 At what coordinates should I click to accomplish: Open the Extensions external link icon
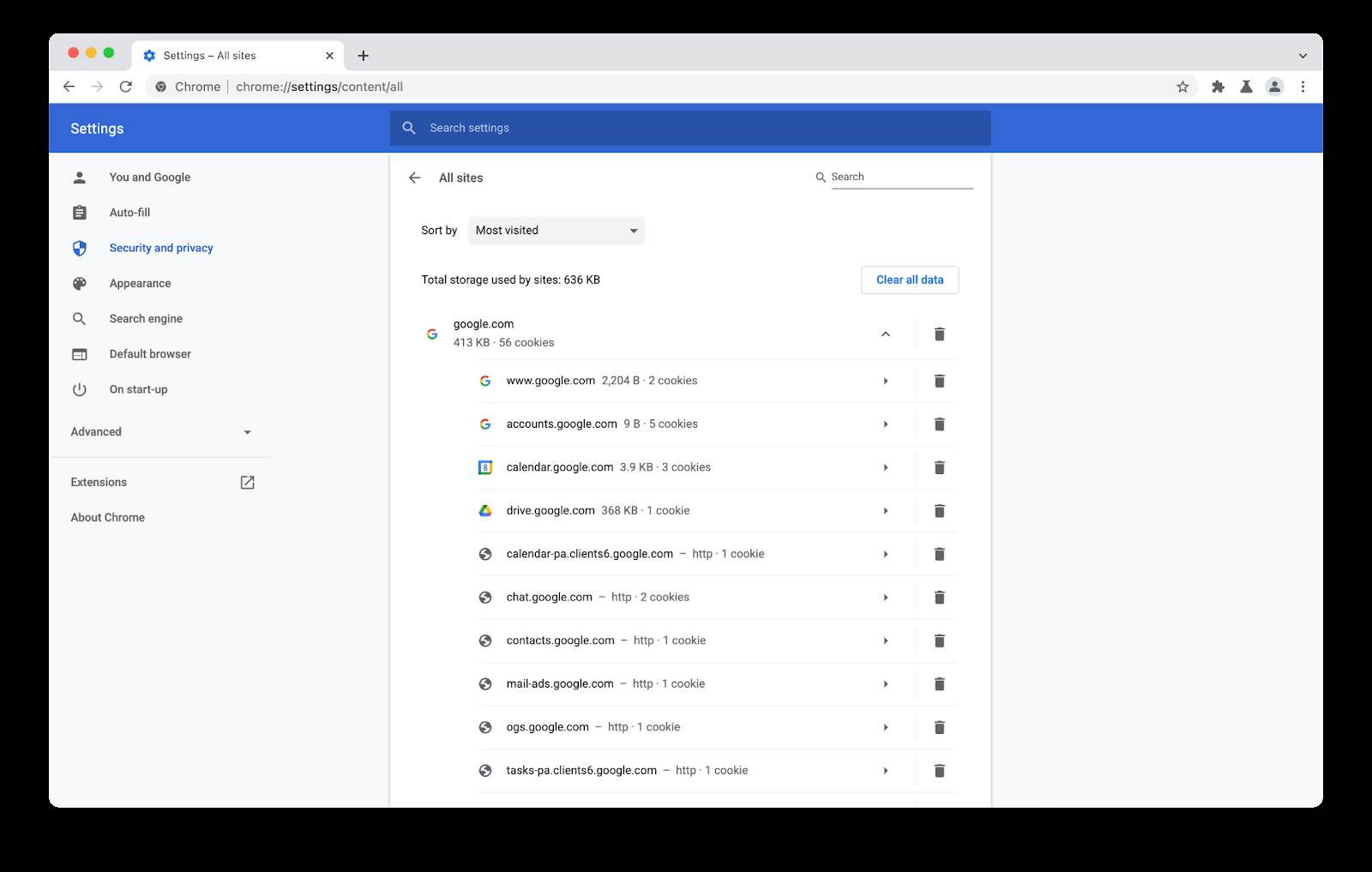[x=246, y=482]
